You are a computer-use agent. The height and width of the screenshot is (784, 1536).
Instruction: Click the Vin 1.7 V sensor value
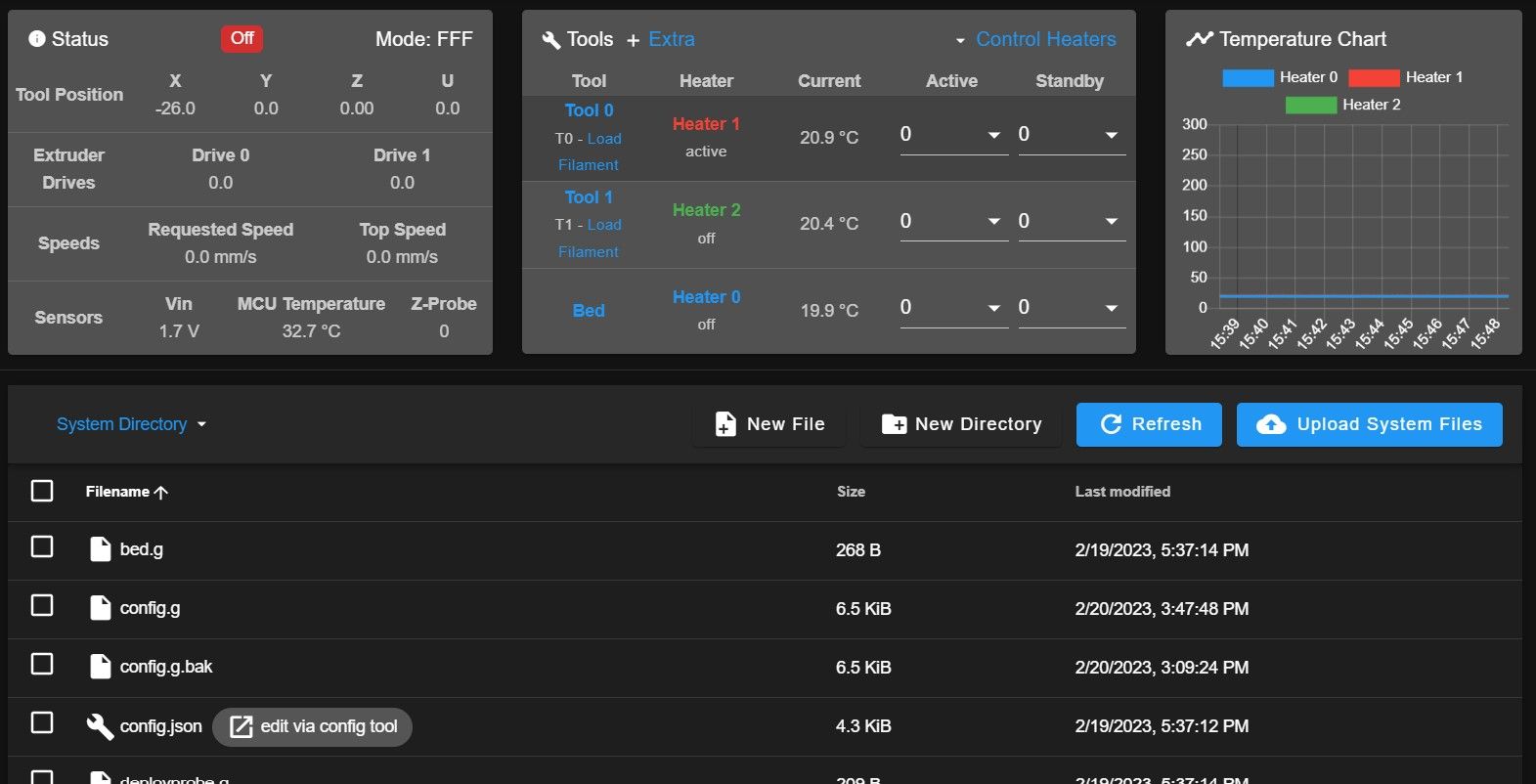pos(179,331)
